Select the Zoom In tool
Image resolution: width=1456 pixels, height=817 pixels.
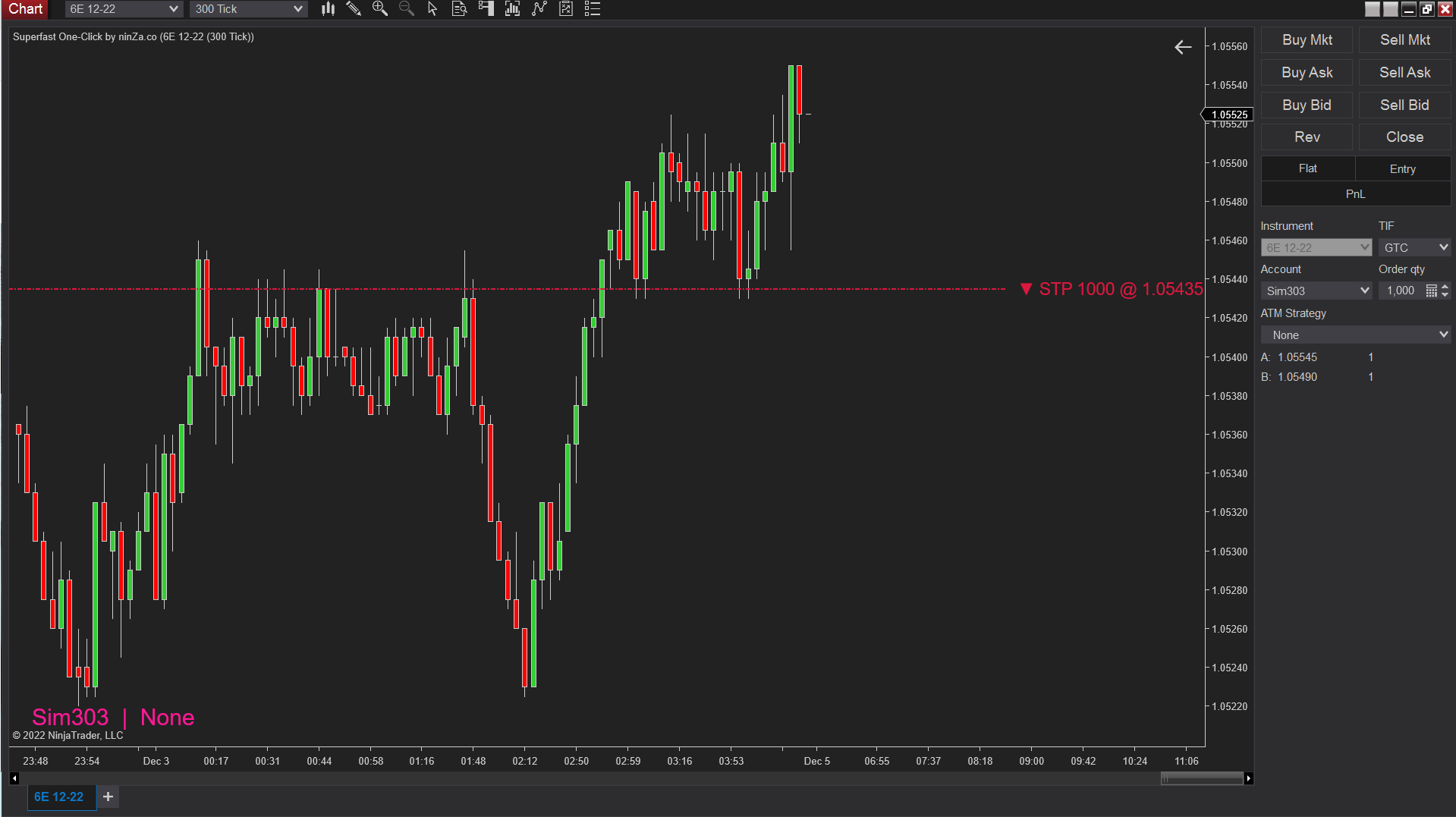click(380, 9)
